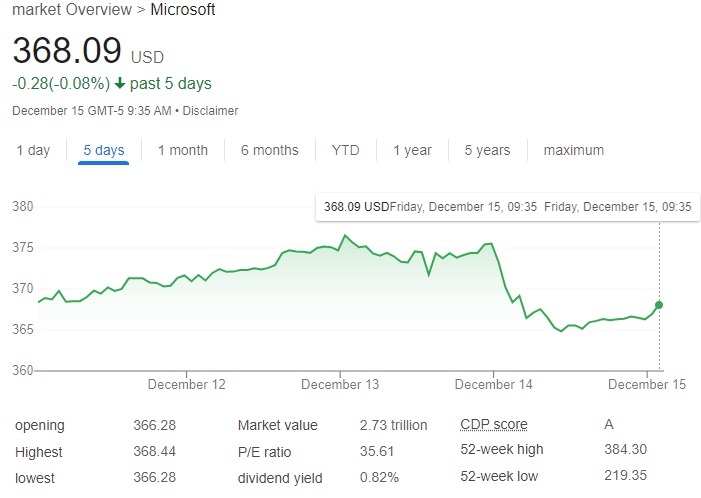Click the 380 y-axis label
This screenshot has height=498, width=701.
tap(23, 207)
